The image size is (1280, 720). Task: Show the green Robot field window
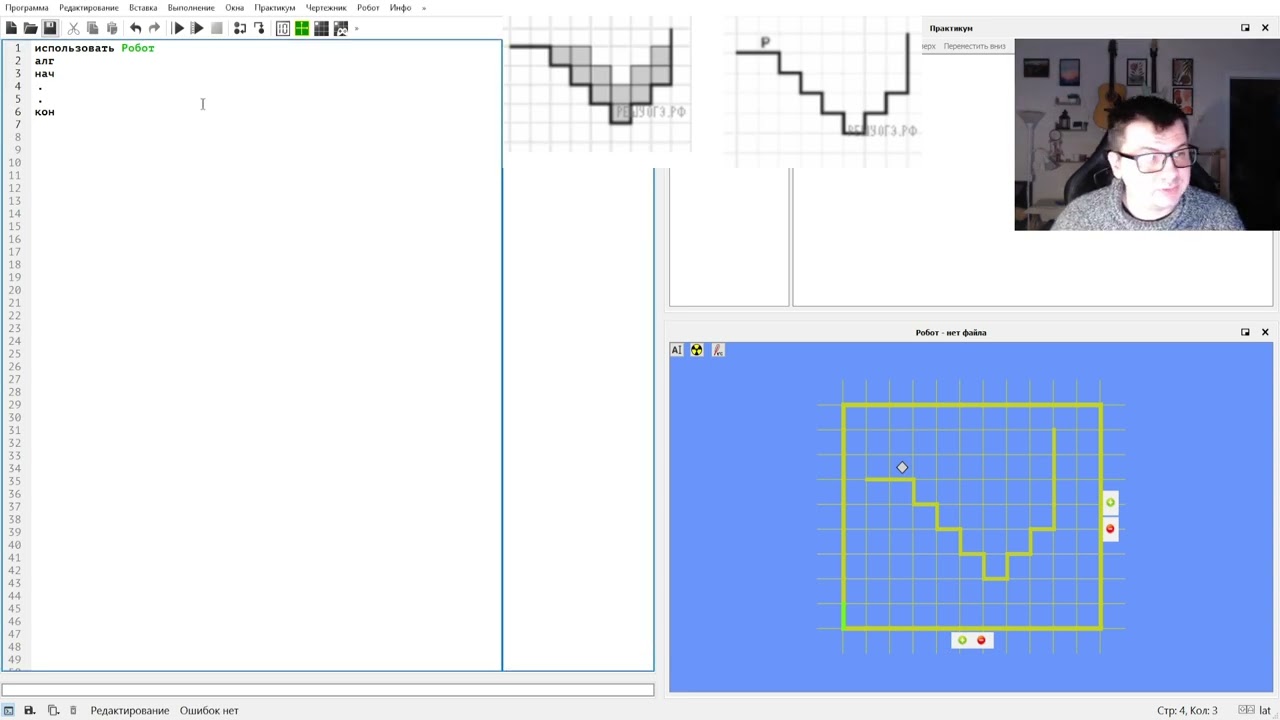click(302, 28)
